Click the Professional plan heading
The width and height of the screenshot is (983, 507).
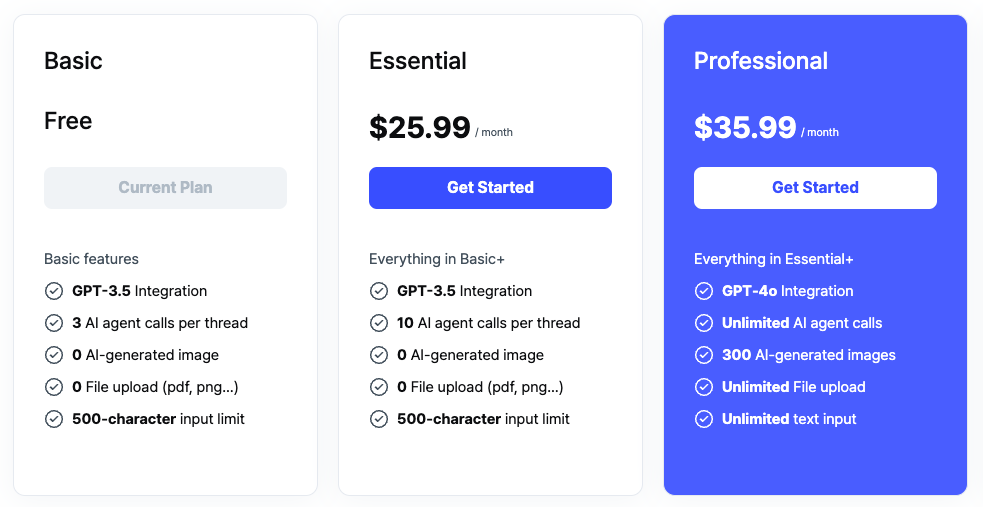click(x=761, y=61)
